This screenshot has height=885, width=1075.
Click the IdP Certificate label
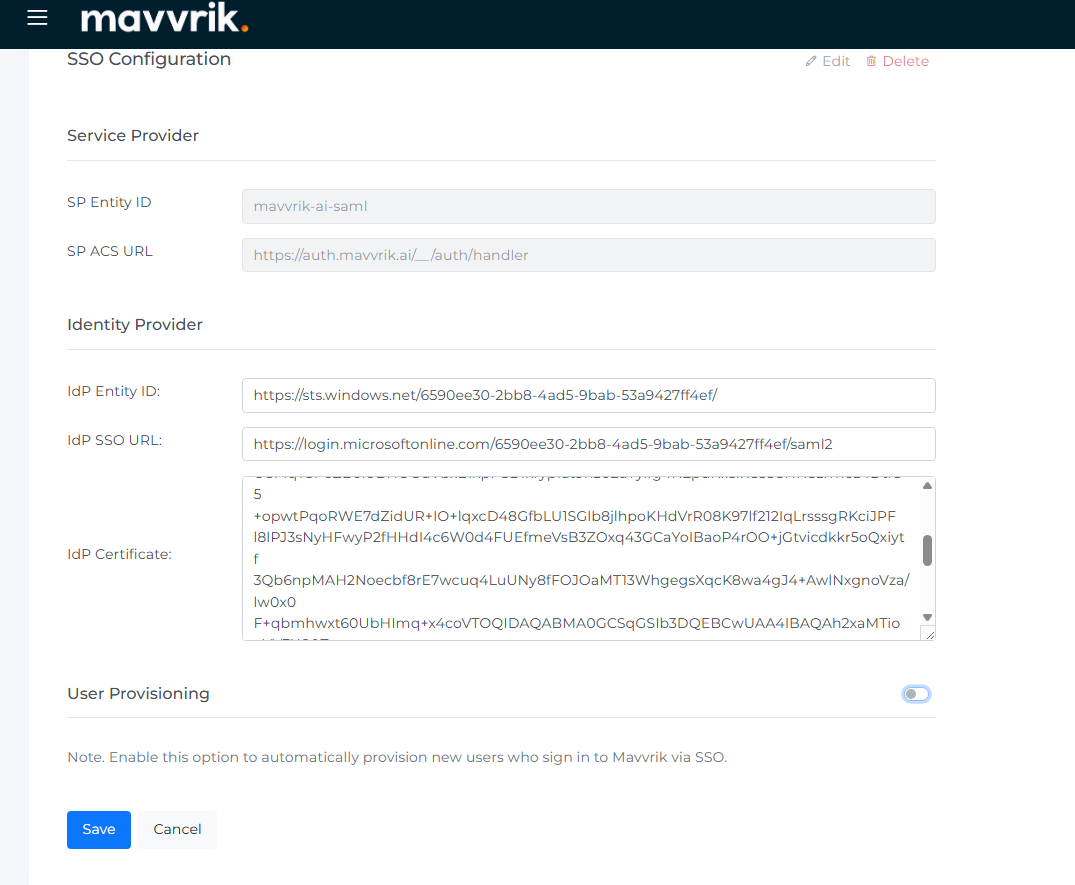pyautogui.click(x=119, y=554)
